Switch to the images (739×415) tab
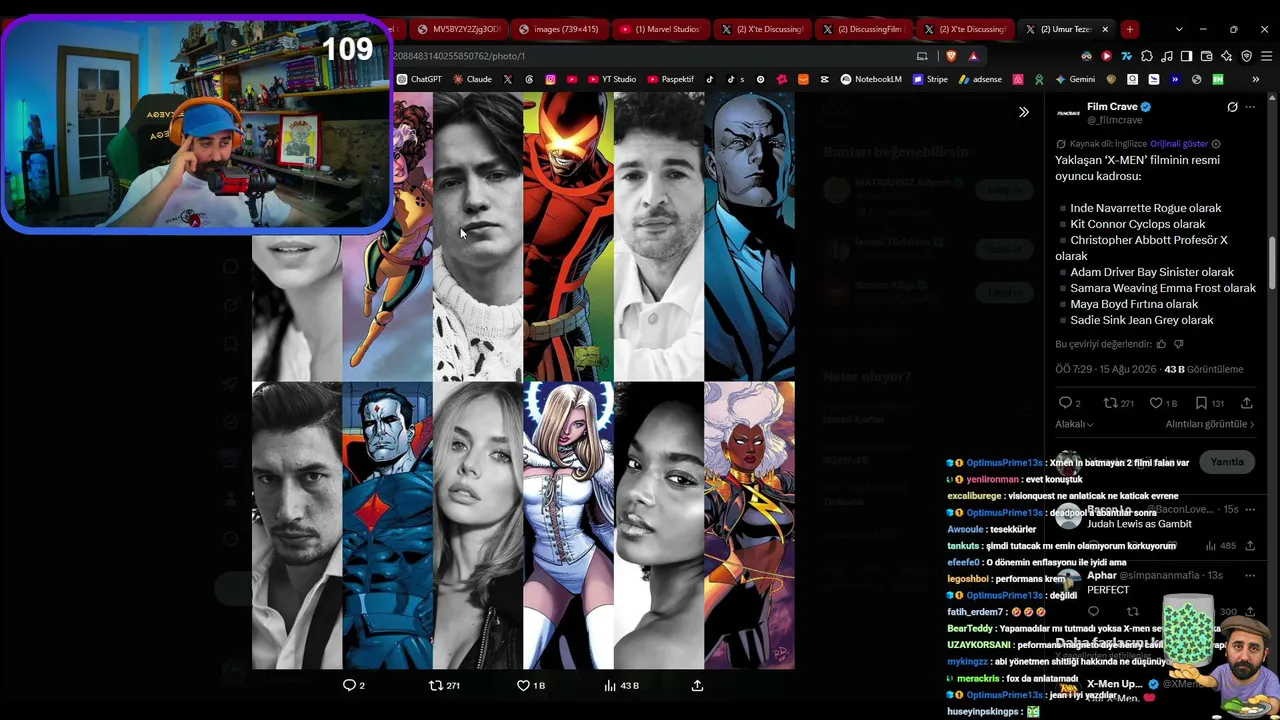 pyautogui.click(x=558, y=29)
